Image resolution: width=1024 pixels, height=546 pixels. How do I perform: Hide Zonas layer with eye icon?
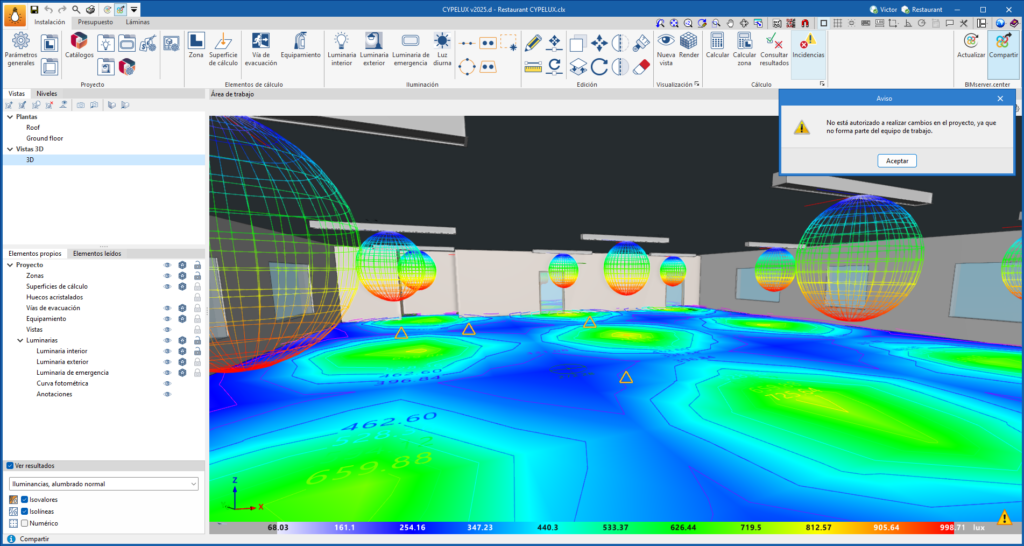tap(168, 276)
